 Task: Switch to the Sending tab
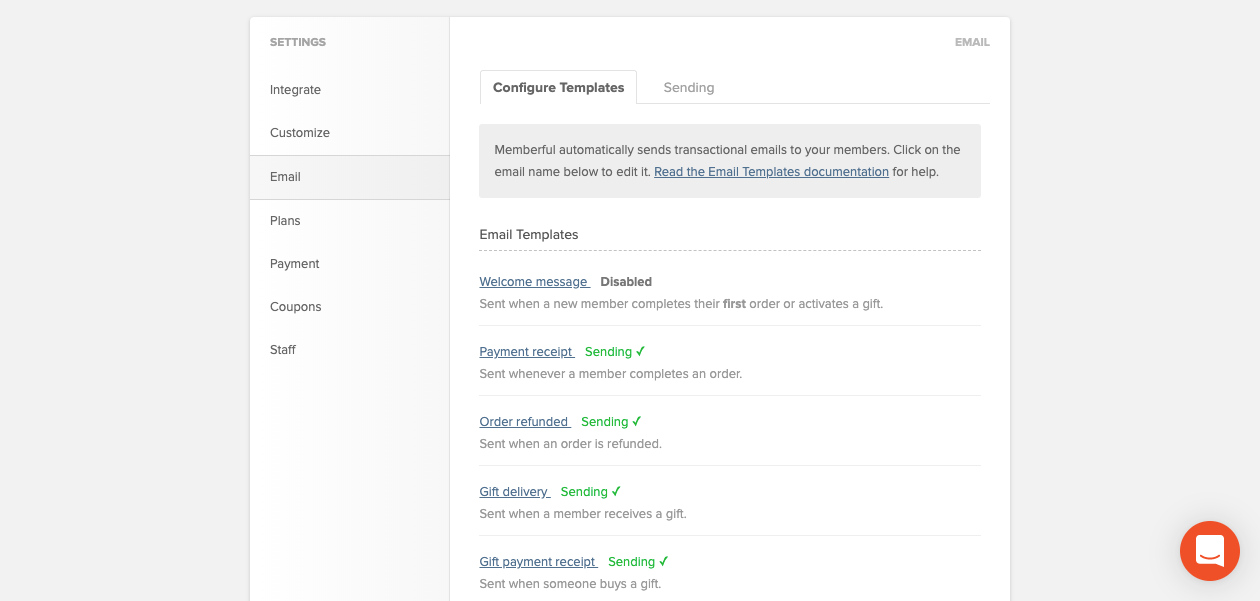(689, 88)
